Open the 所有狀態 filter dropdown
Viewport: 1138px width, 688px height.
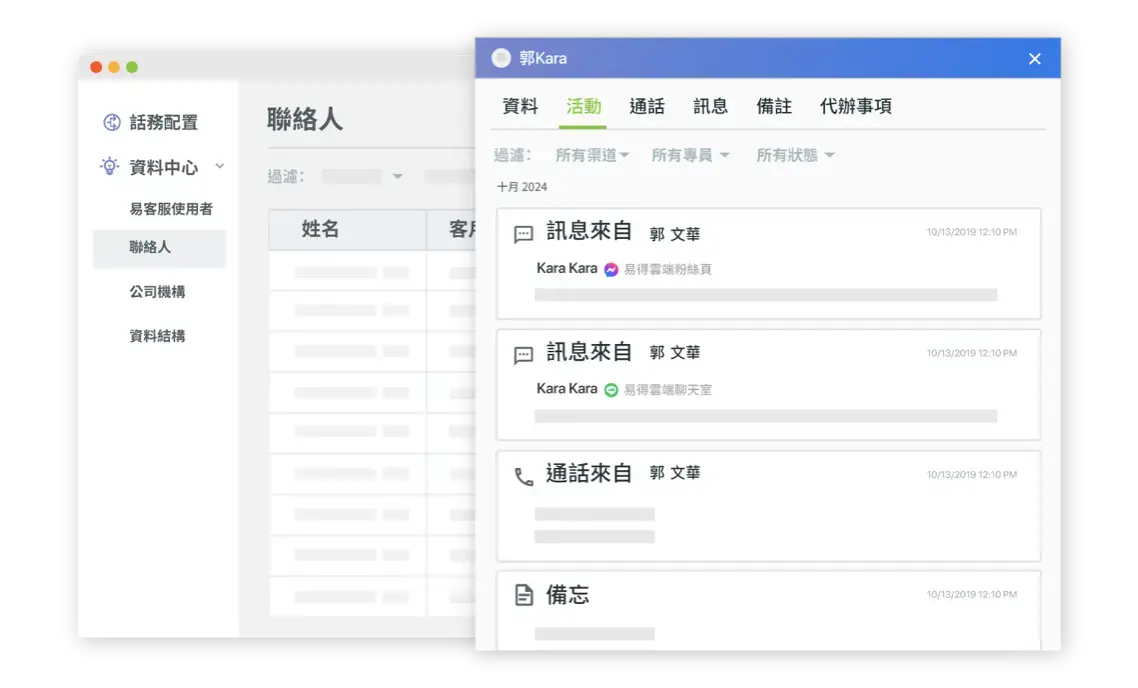795,155
